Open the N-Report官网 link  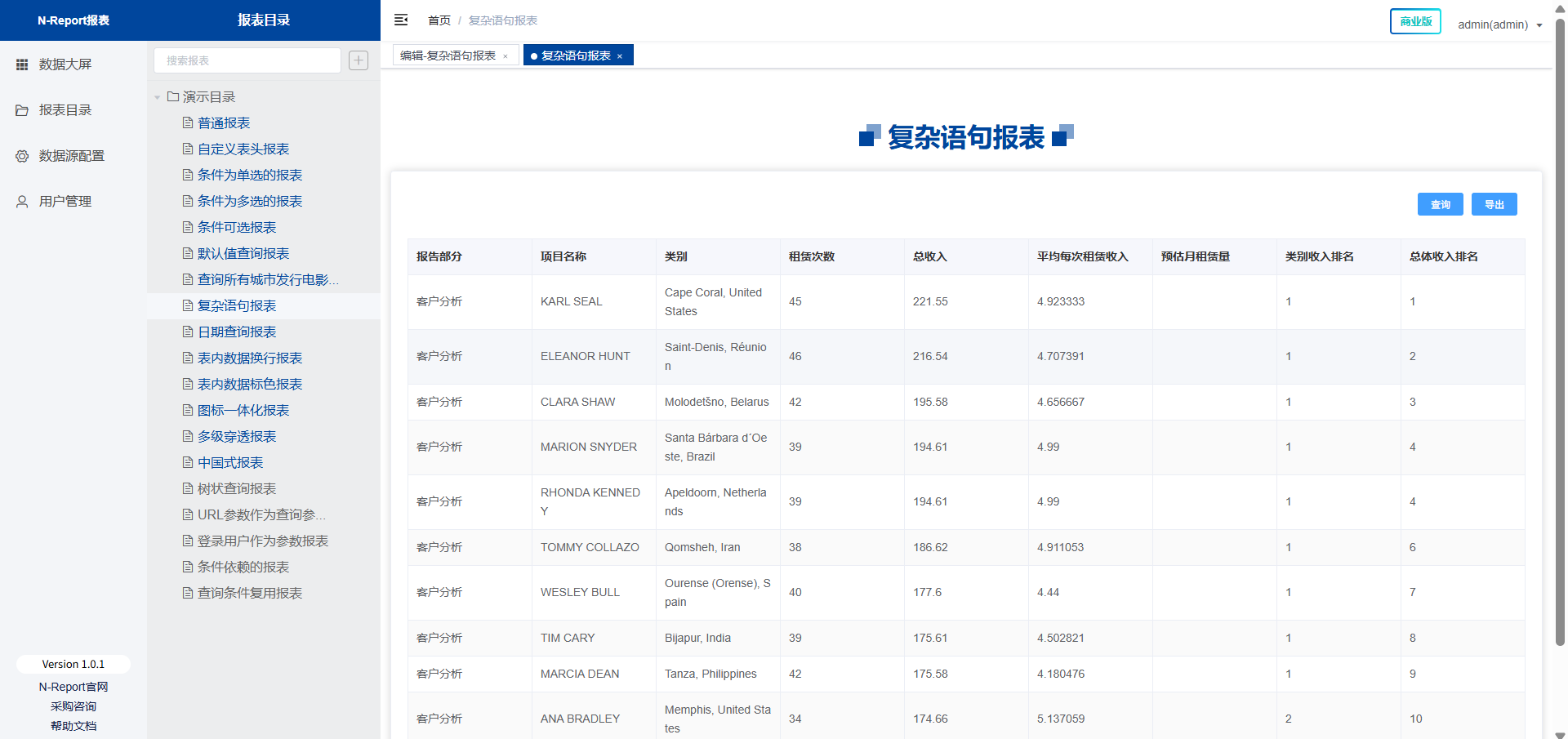(x=73, y=687)
